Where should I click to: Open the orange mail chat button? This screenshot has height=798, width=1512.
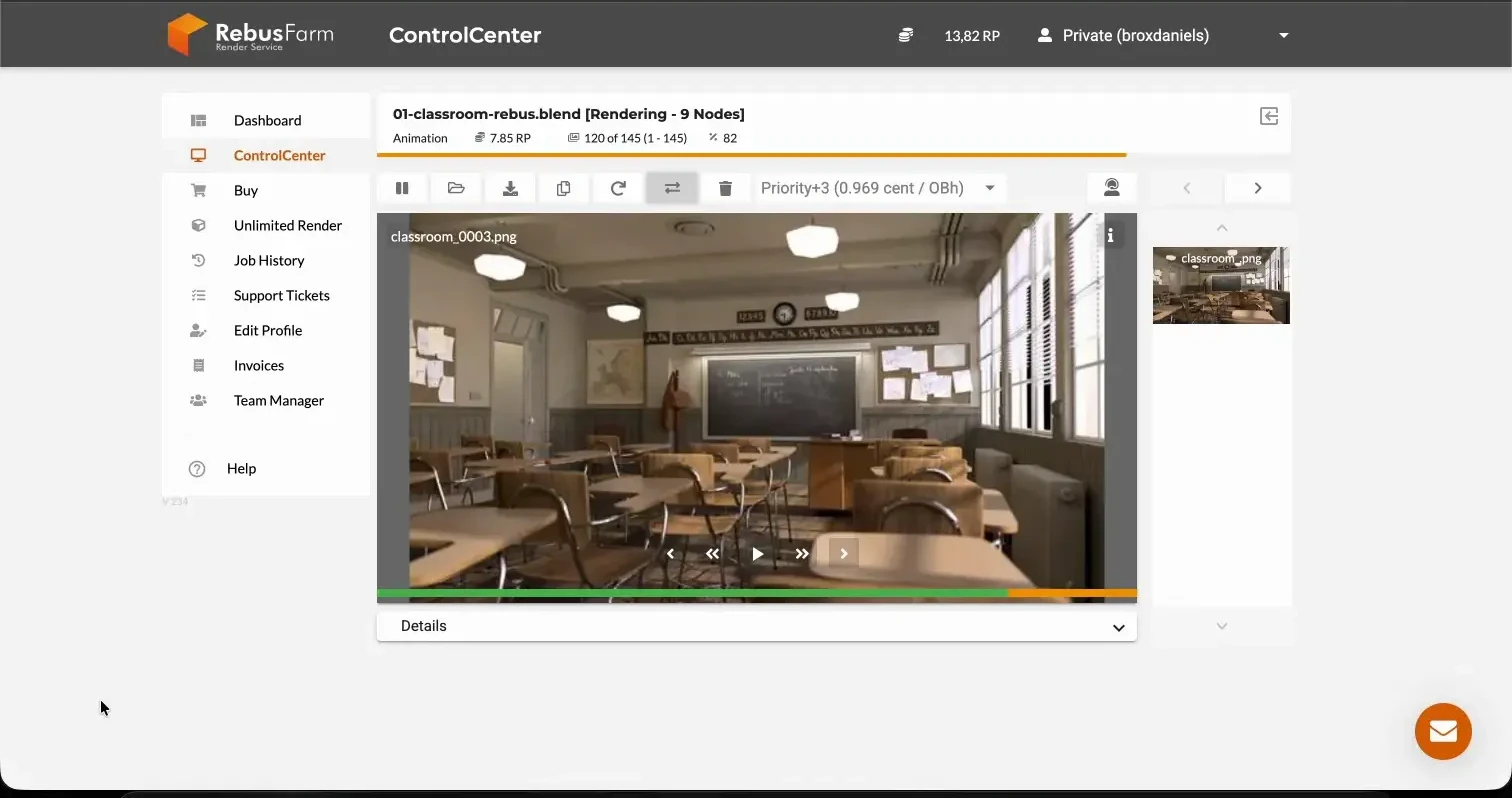(1443, 731)
